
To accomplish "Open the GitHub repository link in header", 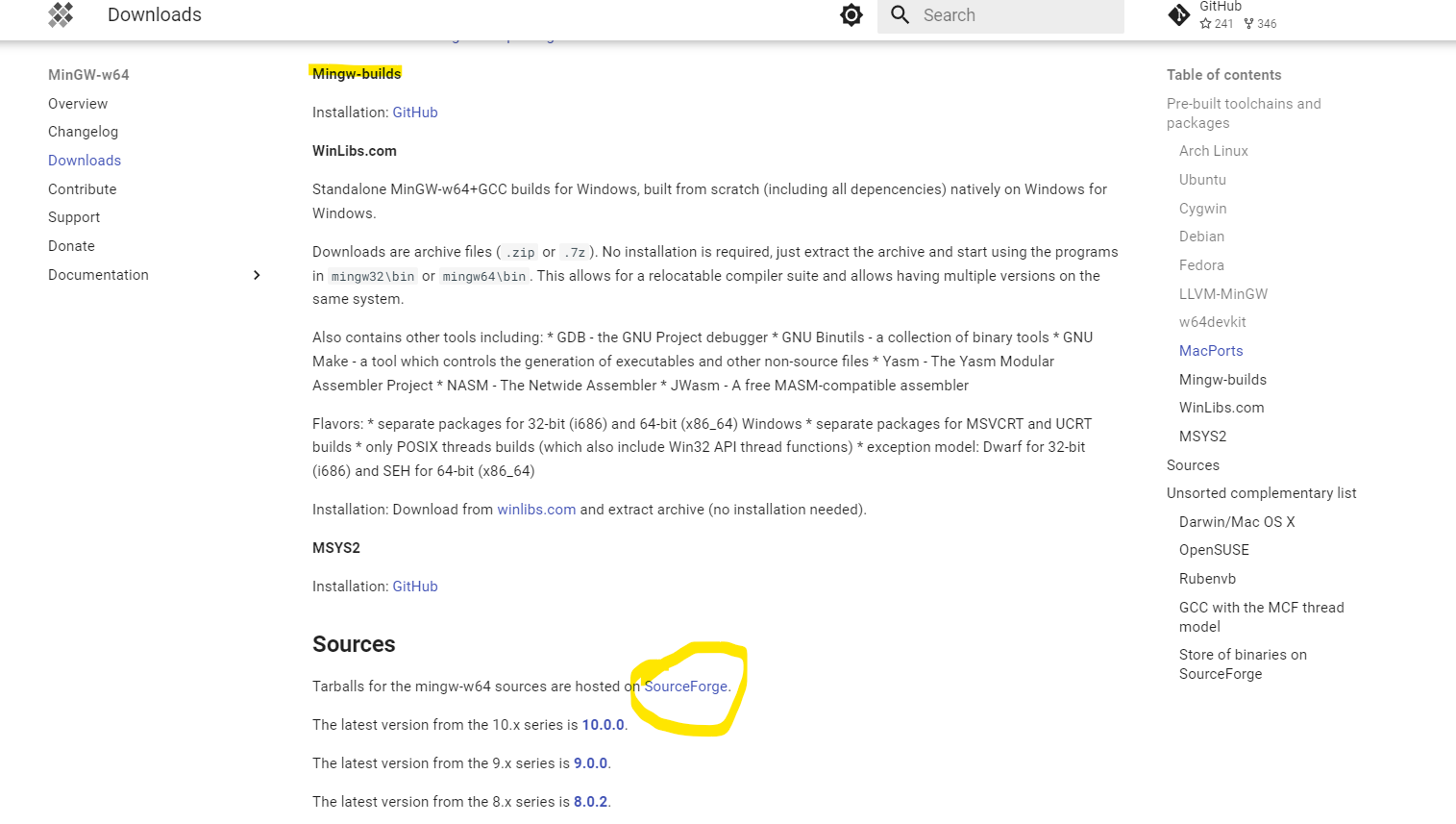I will [x=1222, y=15].
